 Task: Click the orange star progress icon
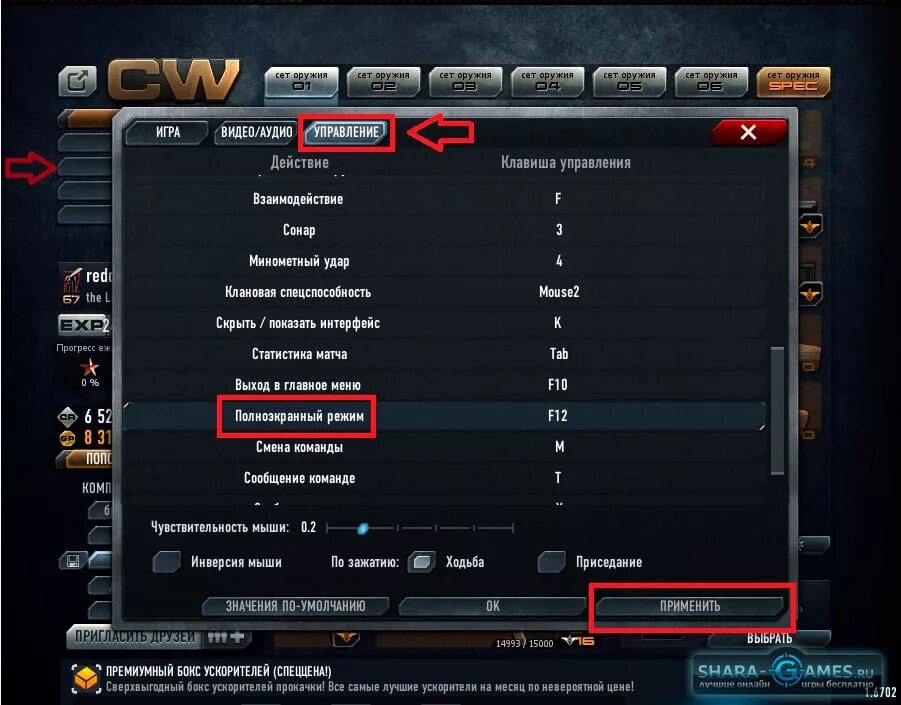[x=90, y=367]
